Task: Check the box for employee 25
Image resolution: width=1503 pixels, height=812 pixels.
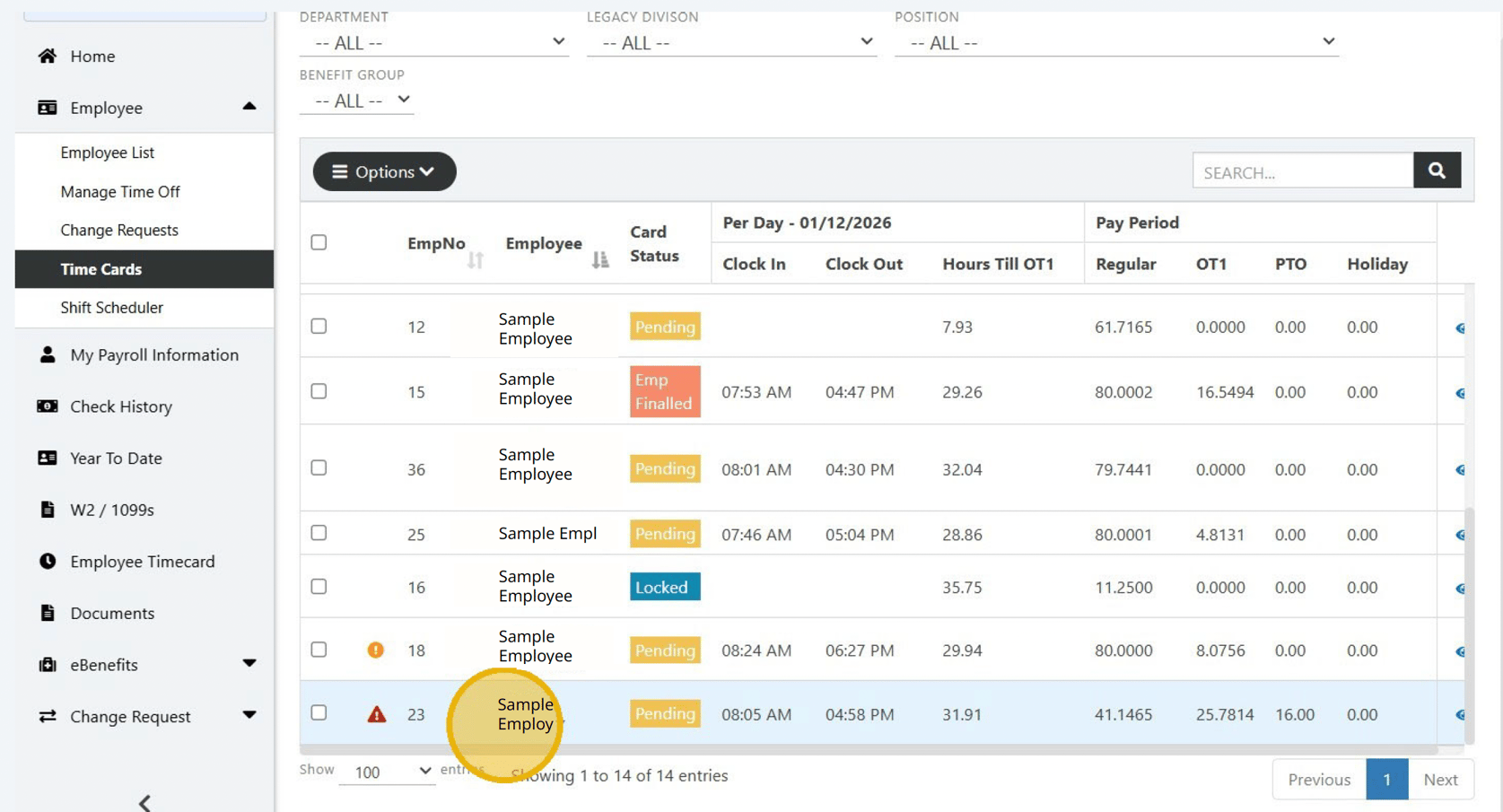Action: click(x=319, y=533)
